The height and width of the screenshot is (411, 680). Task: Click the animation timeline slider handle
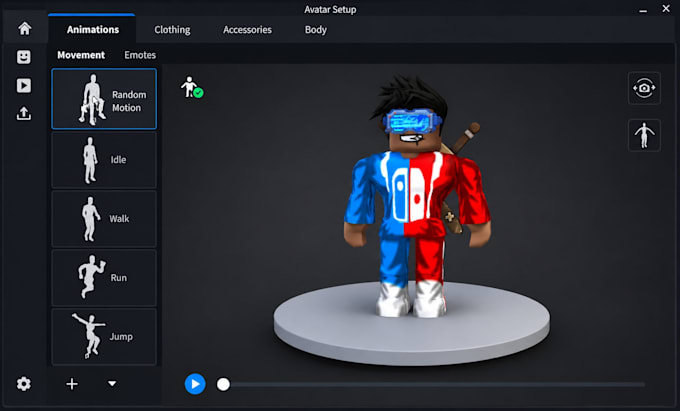pyautogui.click(x=223, y=384)
